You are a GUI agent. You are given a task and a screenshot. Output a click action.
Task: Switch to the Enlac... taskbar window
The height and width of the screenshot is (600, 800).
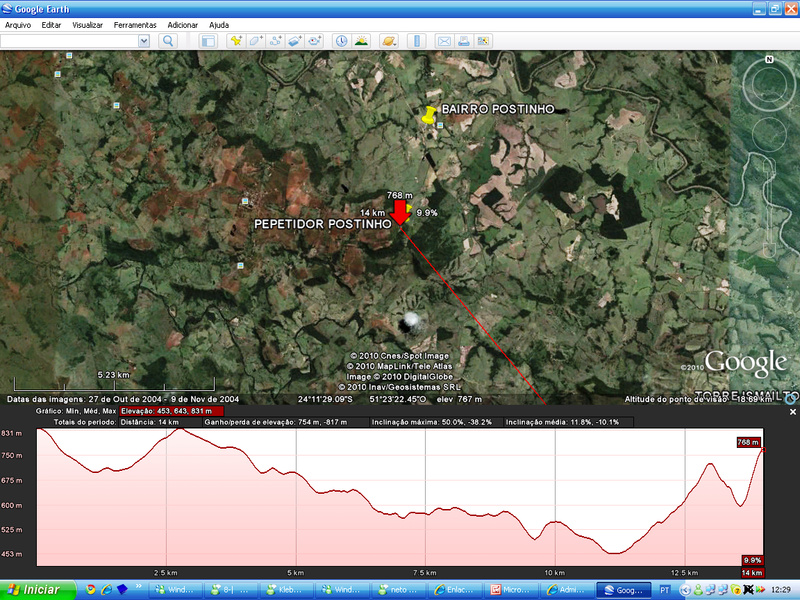[x=457, y=590]
